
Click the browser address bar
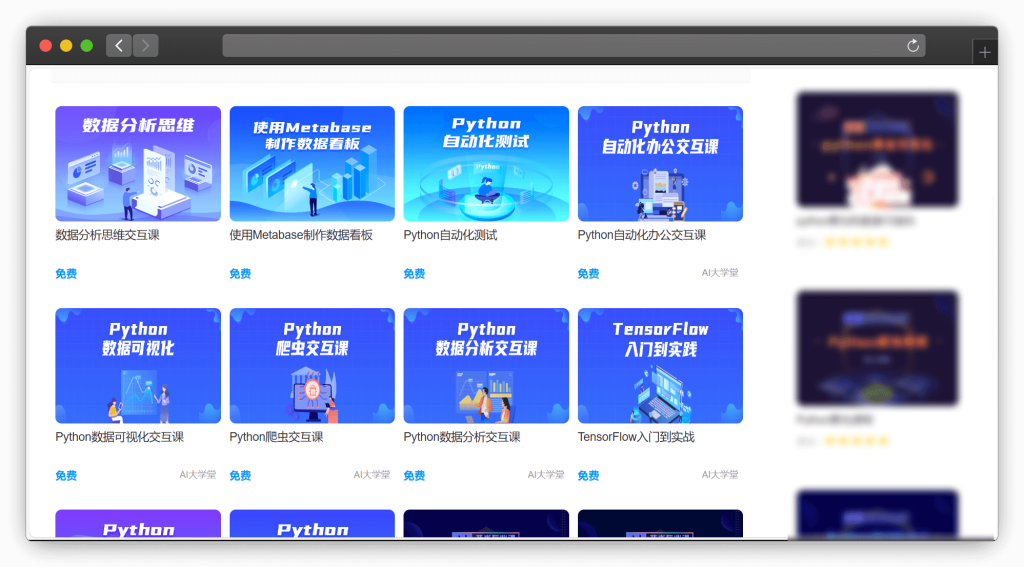573,46
